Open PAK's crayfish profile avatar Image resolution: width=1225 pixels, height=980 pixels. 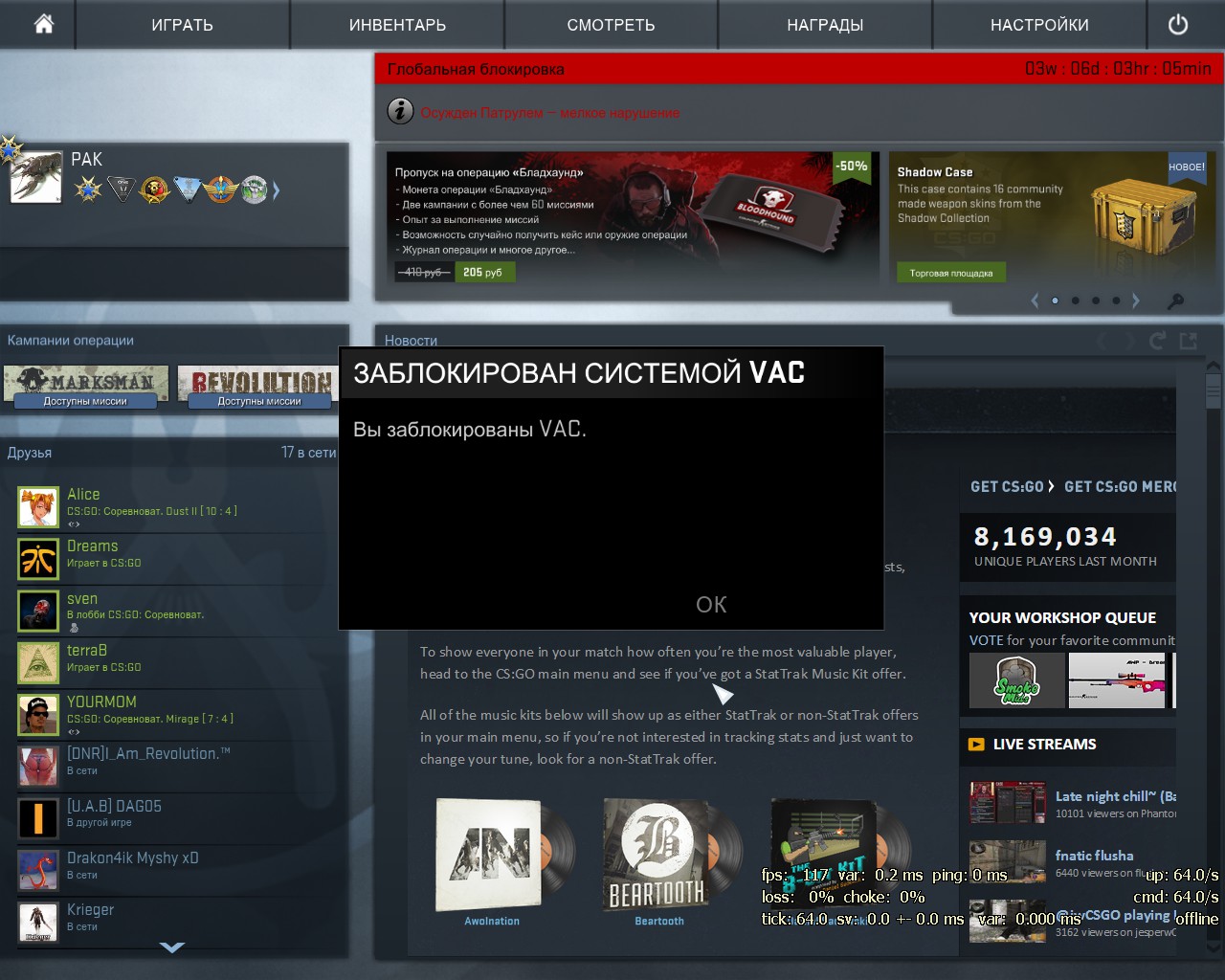36,177
